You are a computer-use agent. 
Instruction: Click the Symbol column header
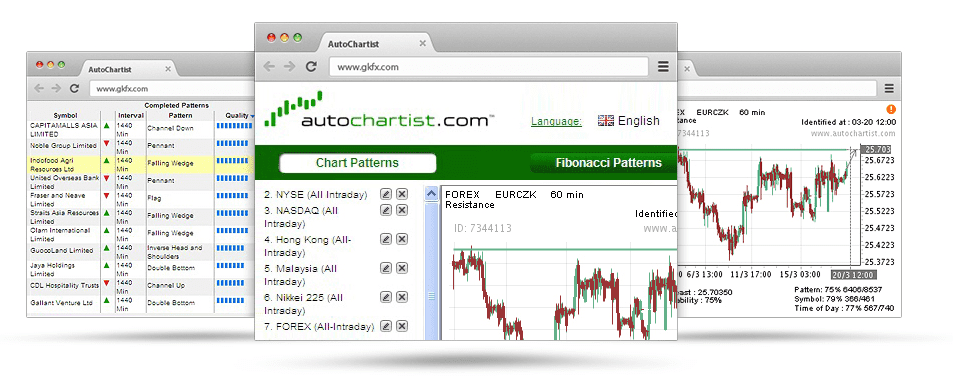[66, 115]
